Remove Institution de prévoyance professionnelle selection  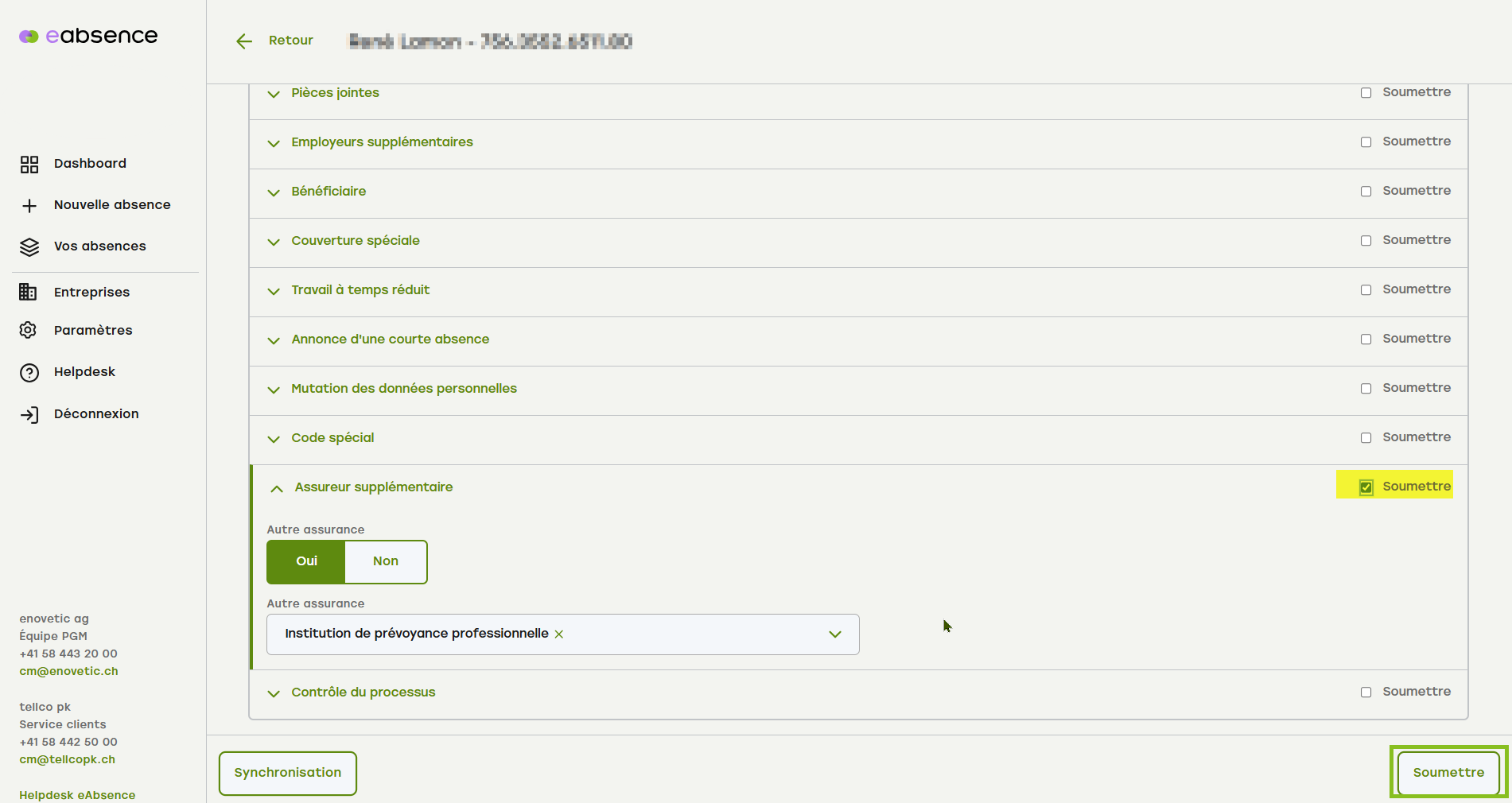tap(559, 634)
